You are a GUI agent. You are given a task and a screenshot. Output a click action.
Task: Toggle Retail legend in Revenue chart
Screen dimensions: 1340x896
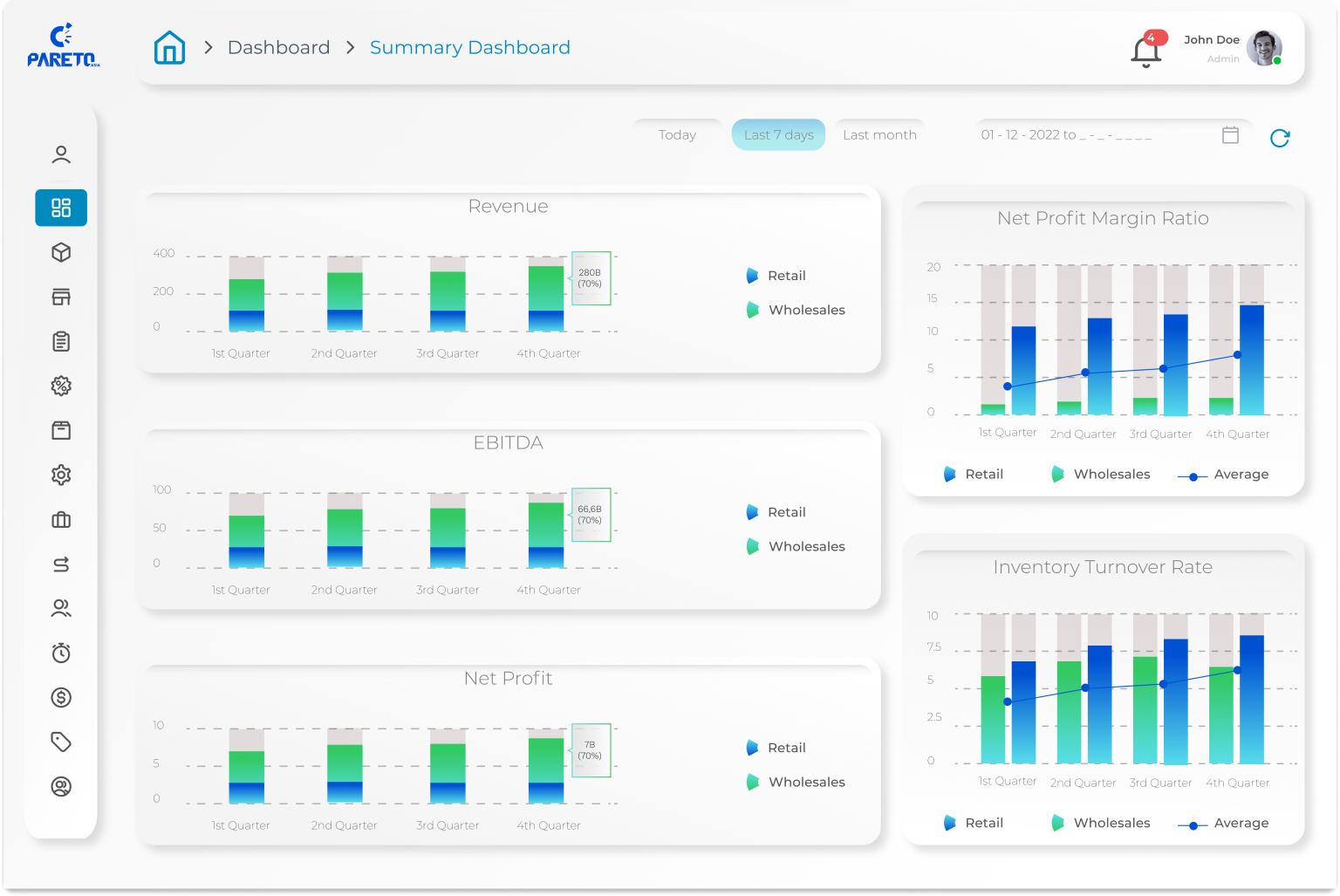tap(776, 276)
